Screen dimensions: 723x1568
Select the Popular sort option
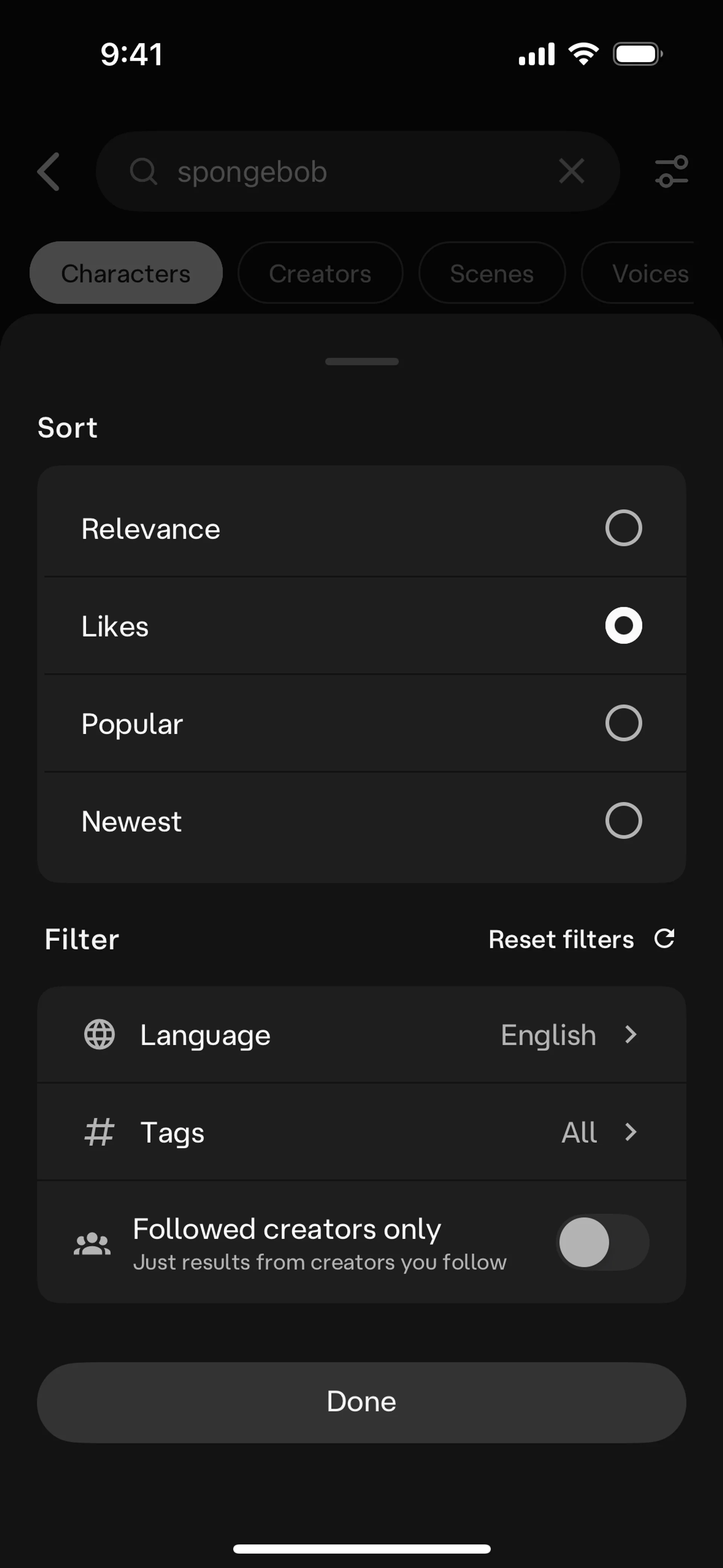[x=623, y=723]
